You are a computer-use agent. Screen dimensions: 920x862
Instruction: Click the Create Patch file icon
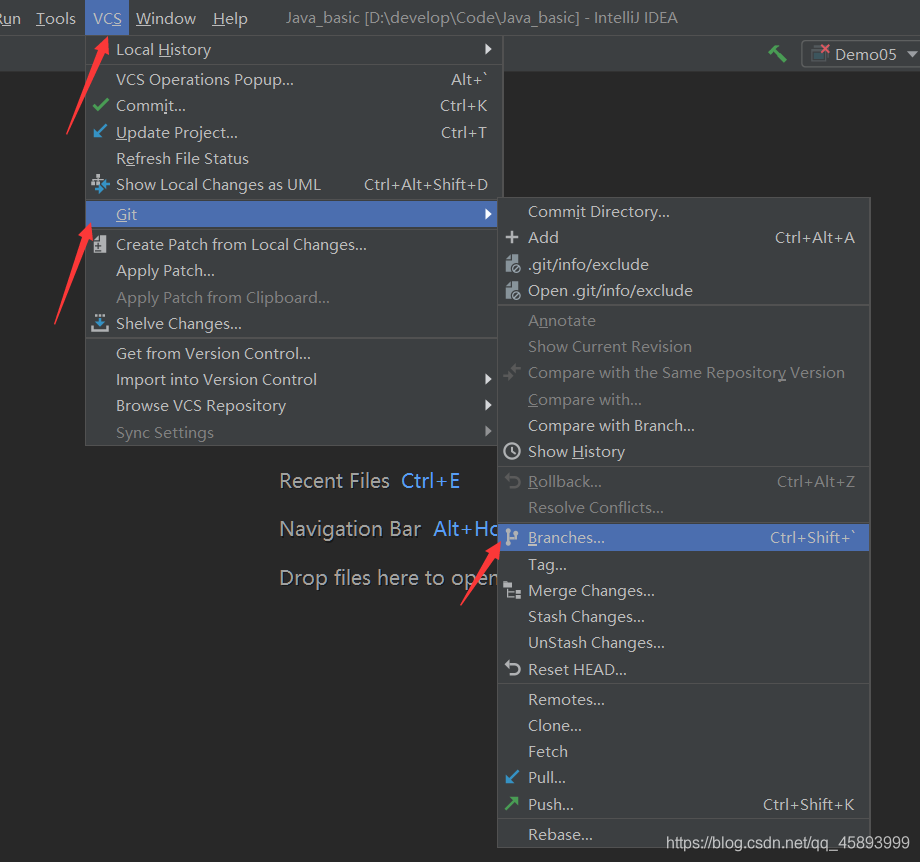100,244
